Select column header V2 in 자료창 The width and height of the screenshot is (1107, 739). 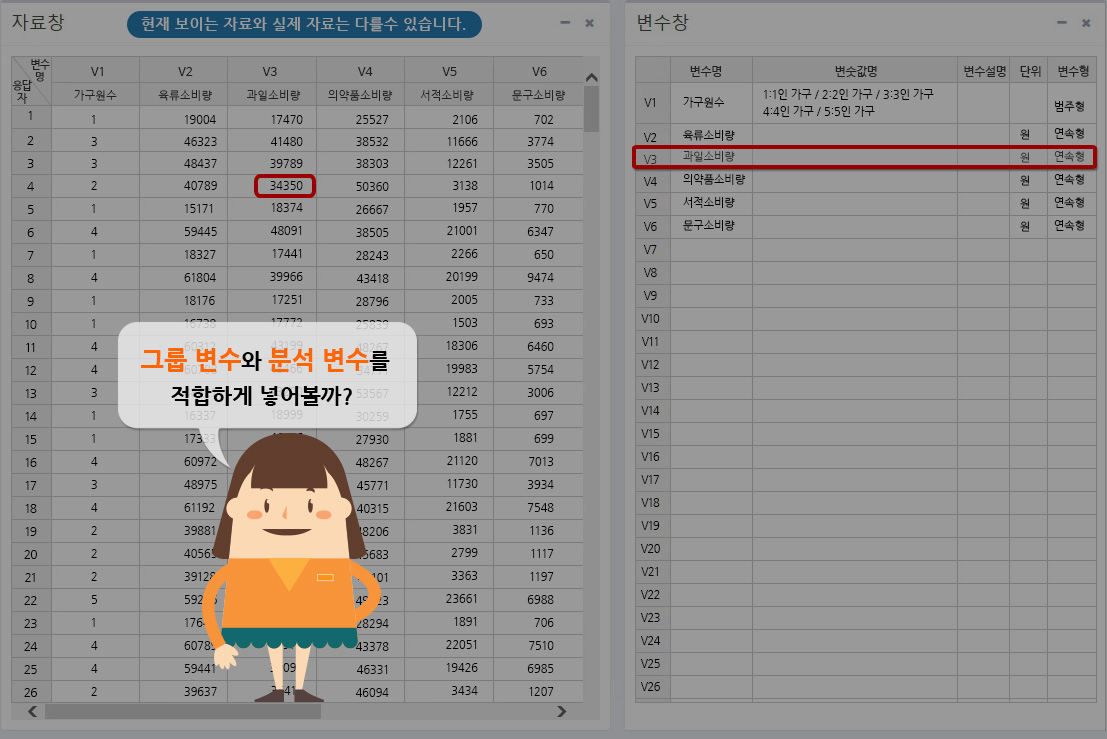coord(185,71)
